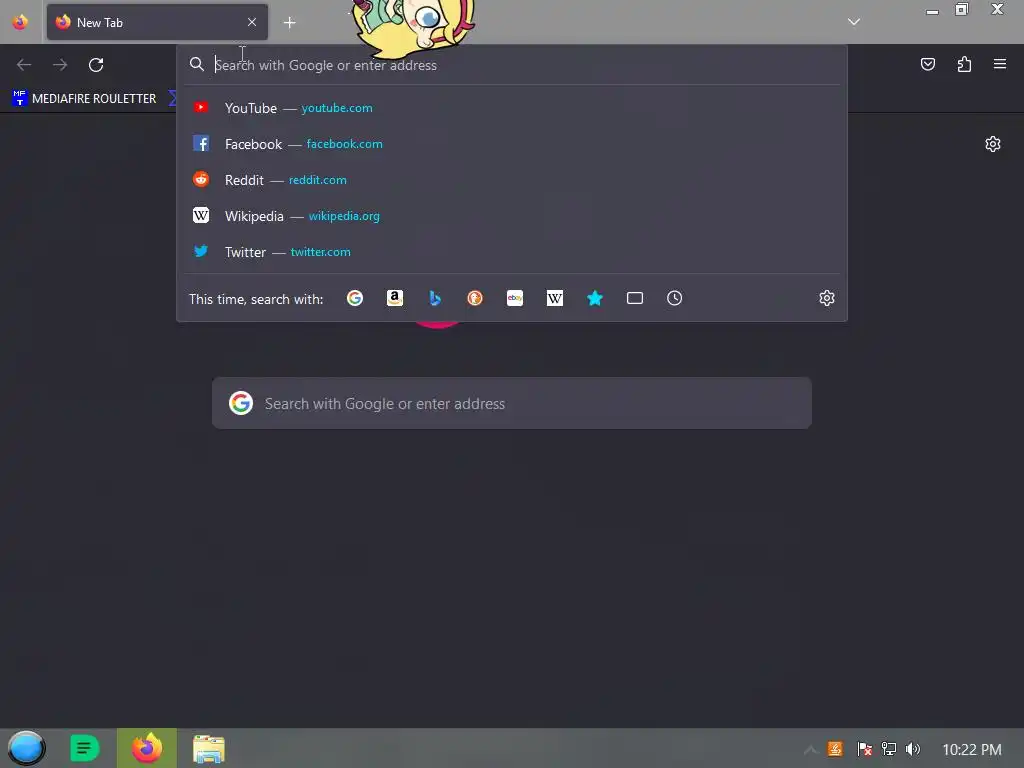Go back one page

(24, 65)
